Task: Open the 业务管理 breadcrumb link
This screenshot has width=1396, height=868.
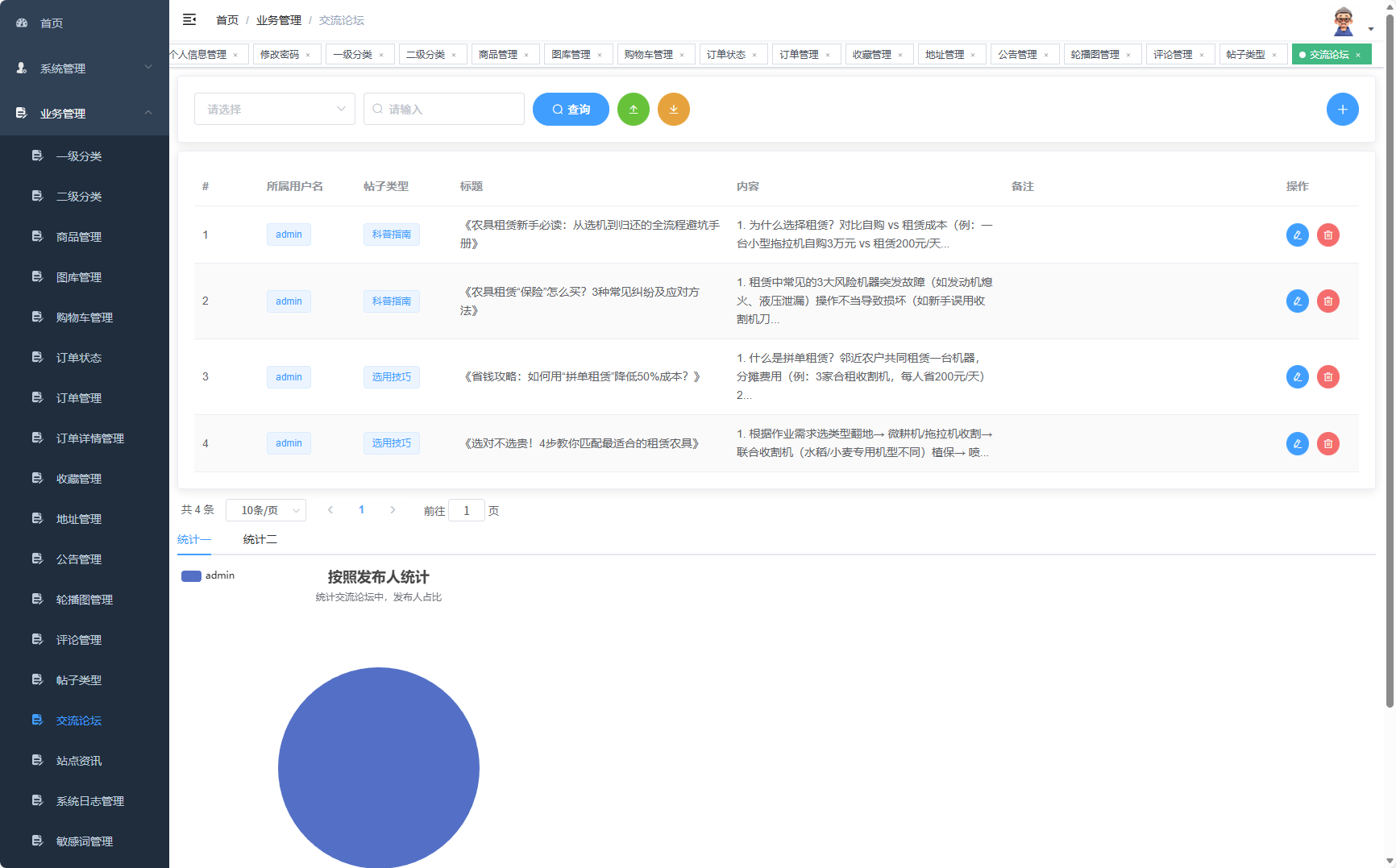Action: click(277, 19)
